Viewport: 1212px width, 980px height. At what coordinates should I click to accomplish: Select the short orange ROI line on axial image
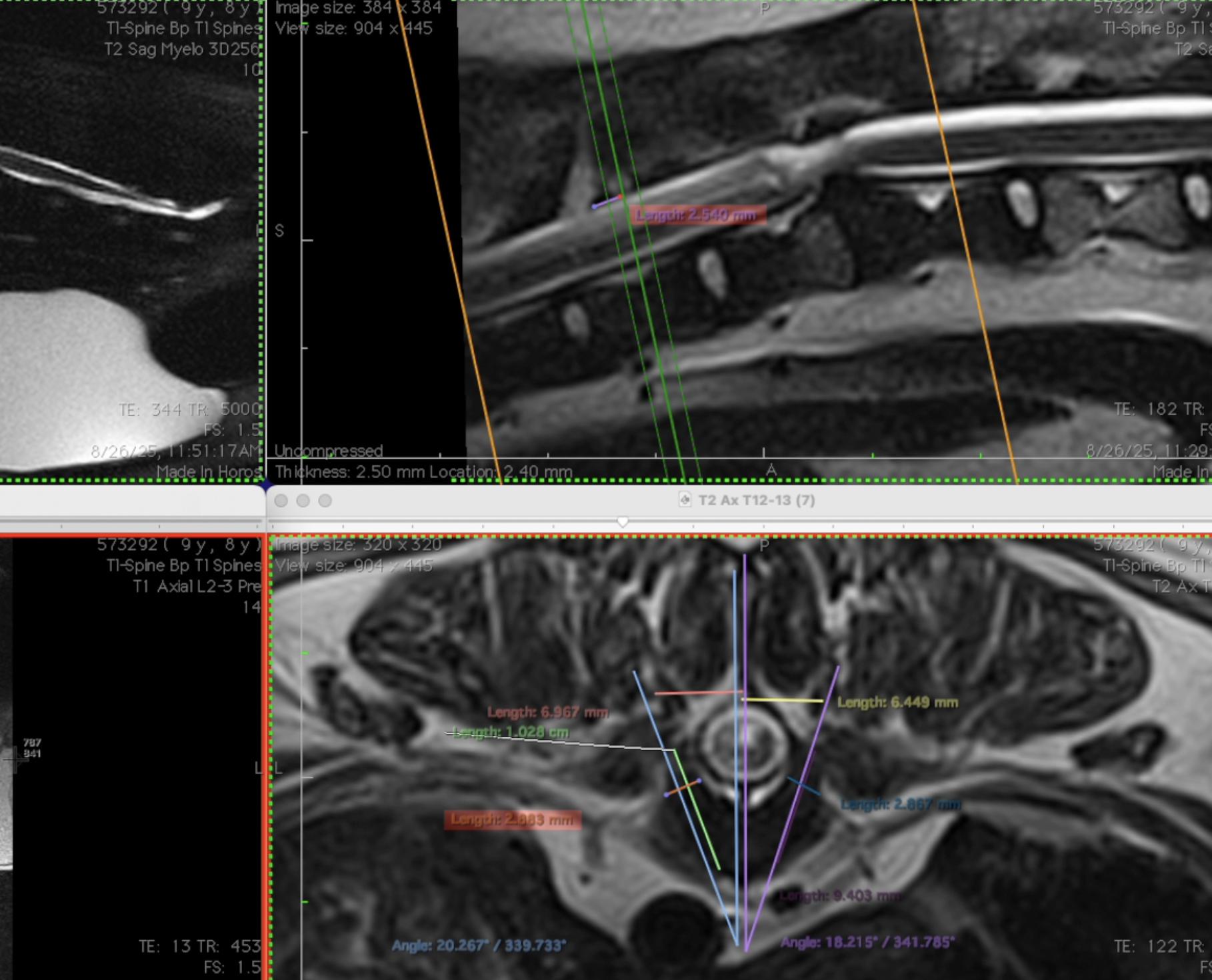click(683, 787)
